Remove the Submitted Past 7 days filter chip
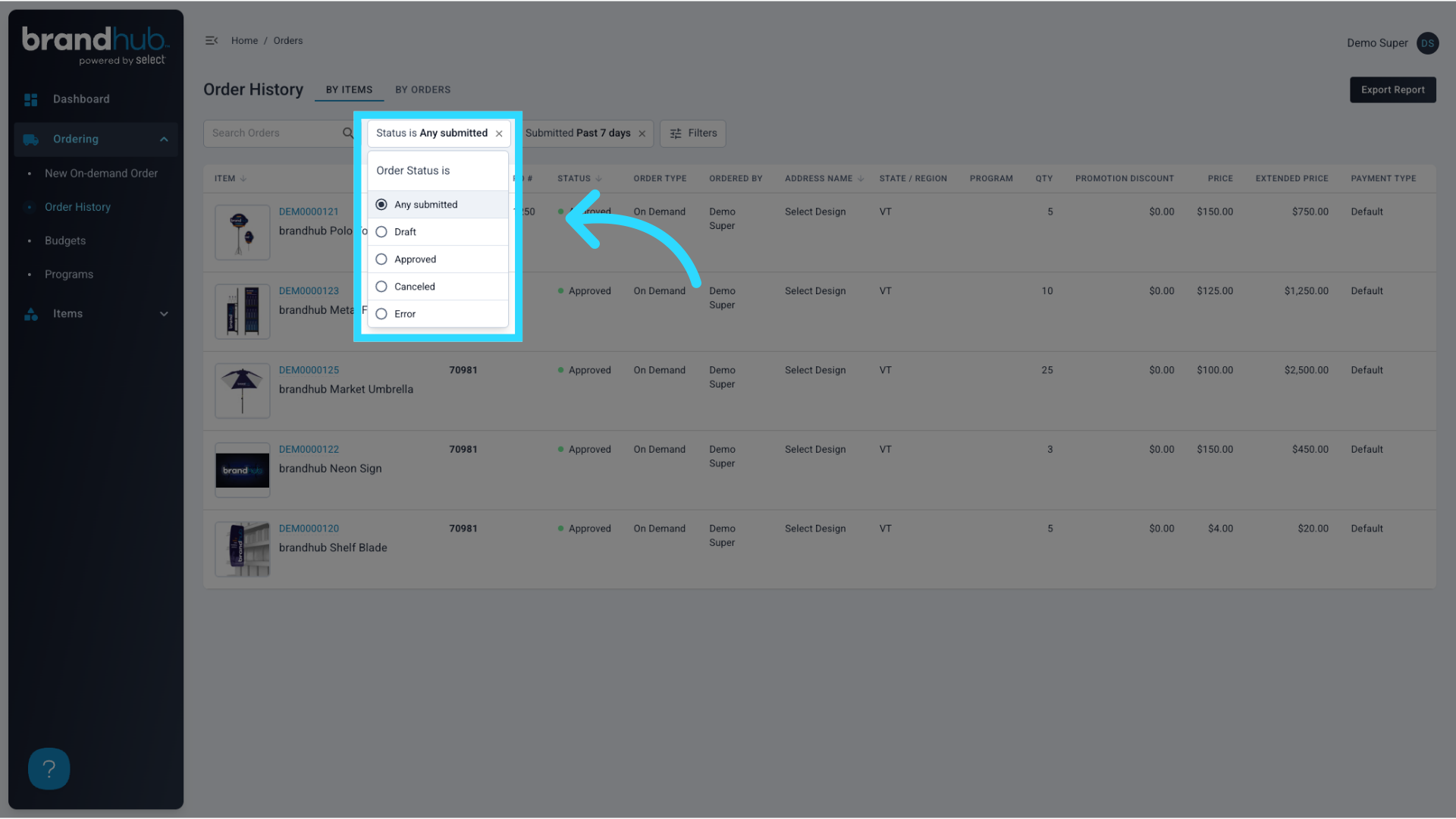Screen dimensions: 1456x819 click(x=642, y=133)
